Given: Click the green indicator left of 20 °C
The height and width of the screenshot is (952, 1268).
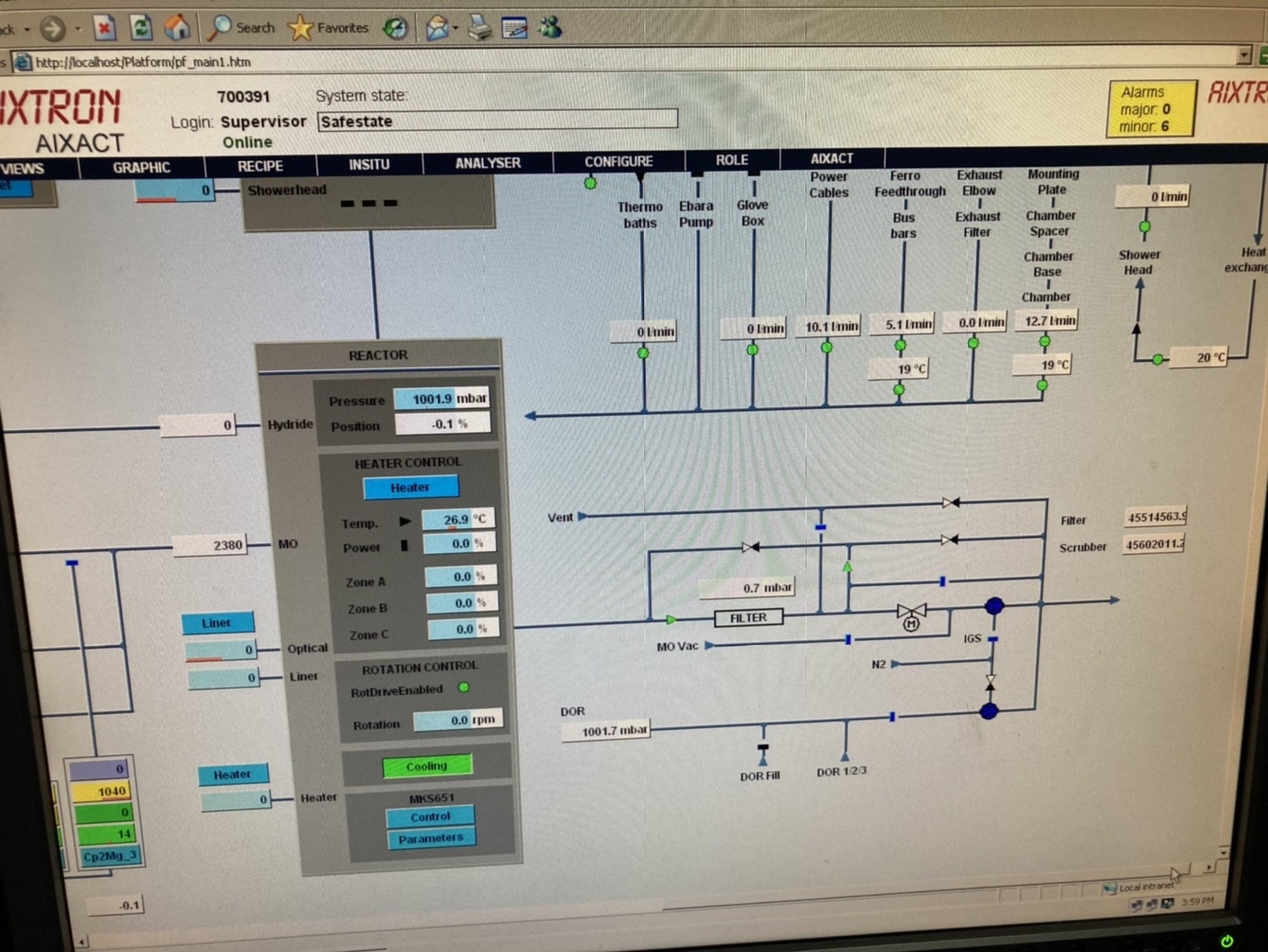Looking at the screenshot, I should click(1158, 359).
